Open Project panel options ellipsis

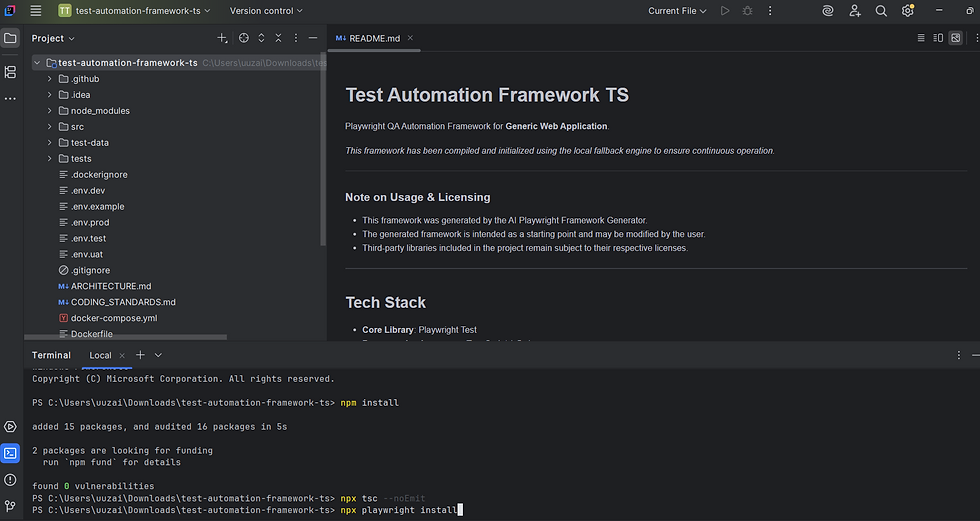(x=296, y=38)
